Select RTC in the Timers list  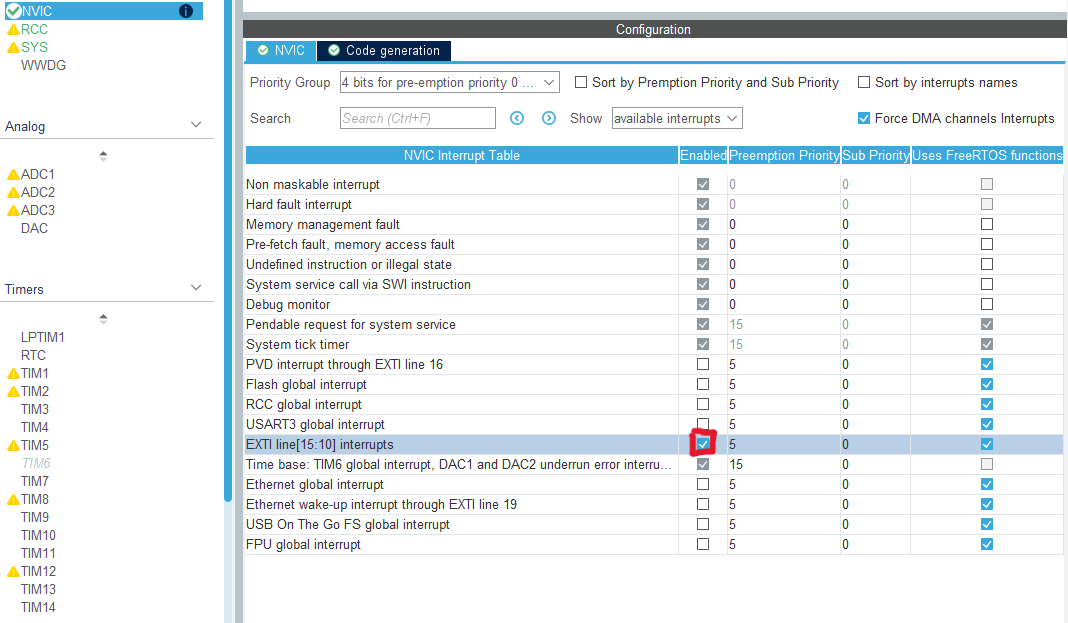33,355
